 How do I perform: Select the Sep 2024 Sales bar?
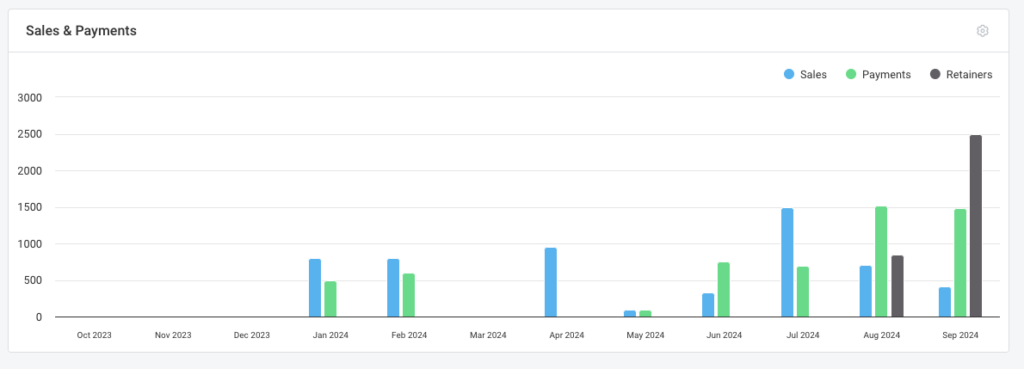click(x=944, y=302)
